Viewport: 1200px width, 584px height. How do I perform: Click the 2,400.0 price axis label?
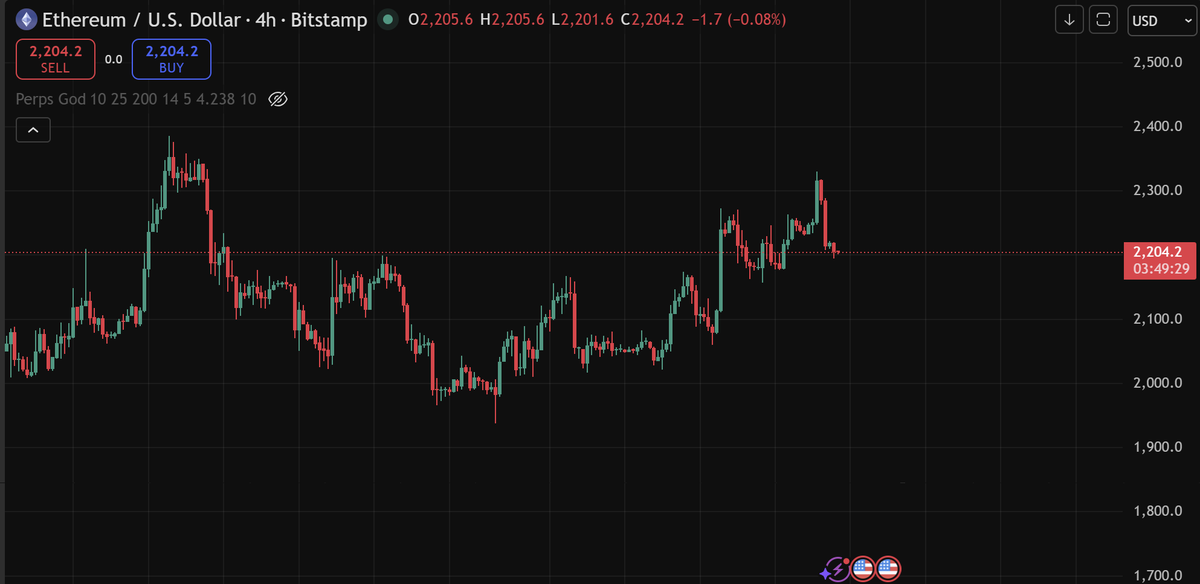coord(1158,127)
